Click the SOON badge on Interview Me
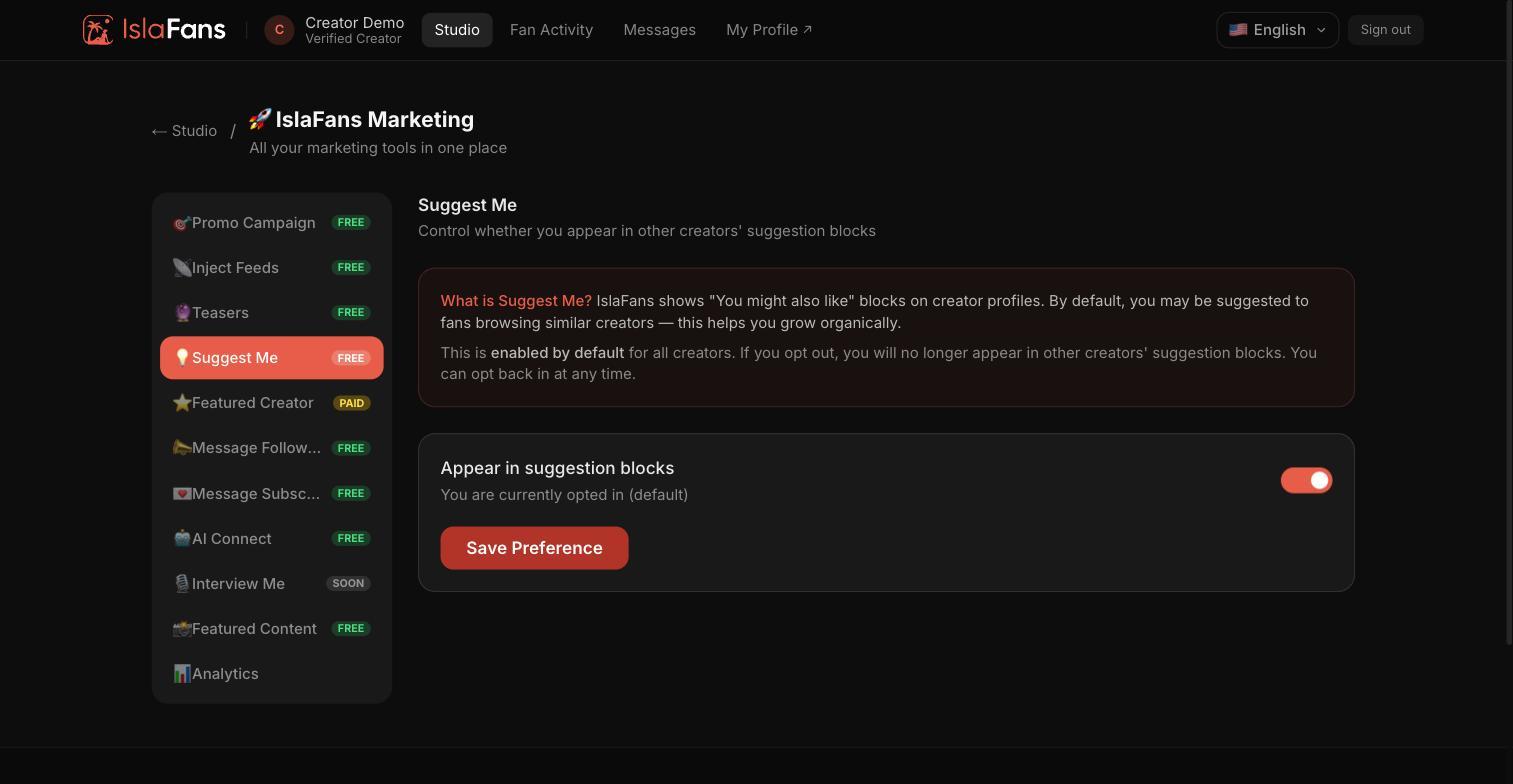The image size is (1513, 784). (348, 584)
